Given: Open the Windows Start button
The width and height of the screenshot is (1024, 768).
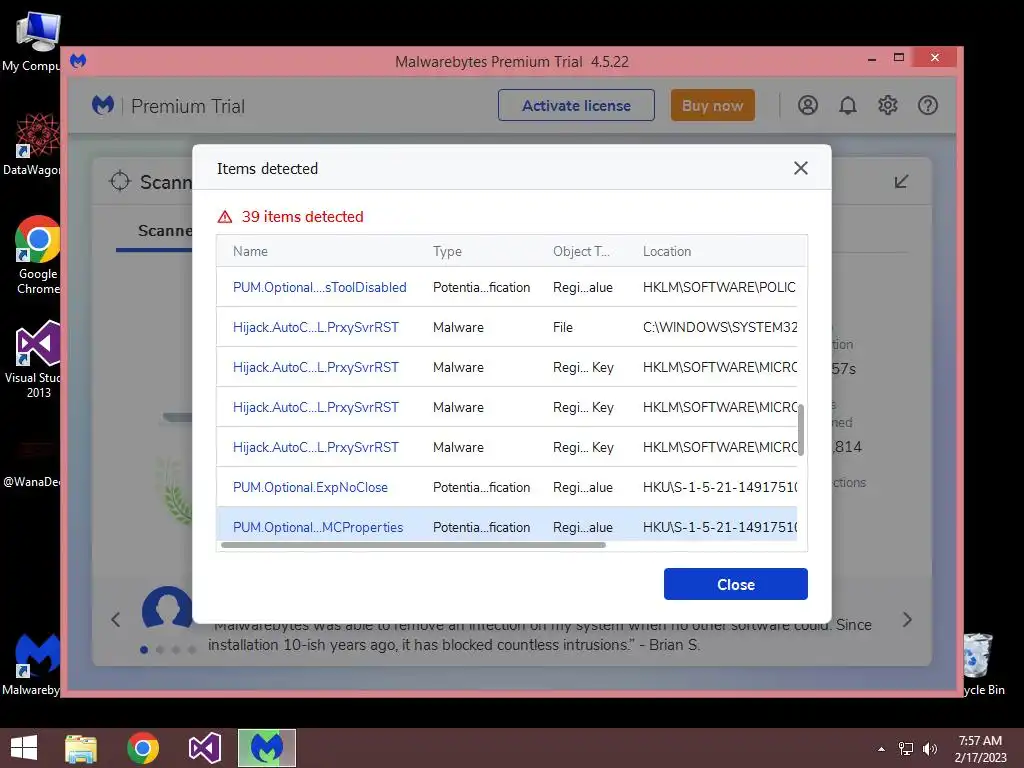Looking at the screenshot, I should pyautogui.click(x=24, y=748).
